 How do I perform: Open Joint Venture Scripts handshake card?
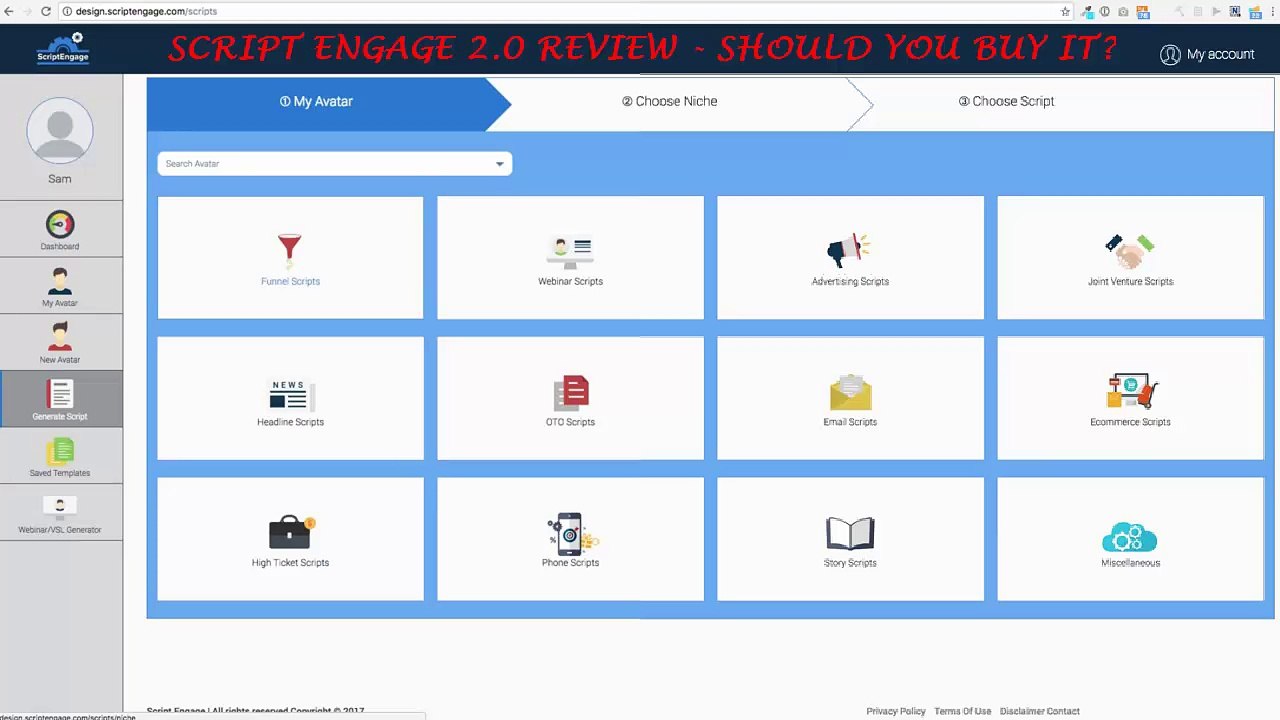click(x=1130, y=258)
